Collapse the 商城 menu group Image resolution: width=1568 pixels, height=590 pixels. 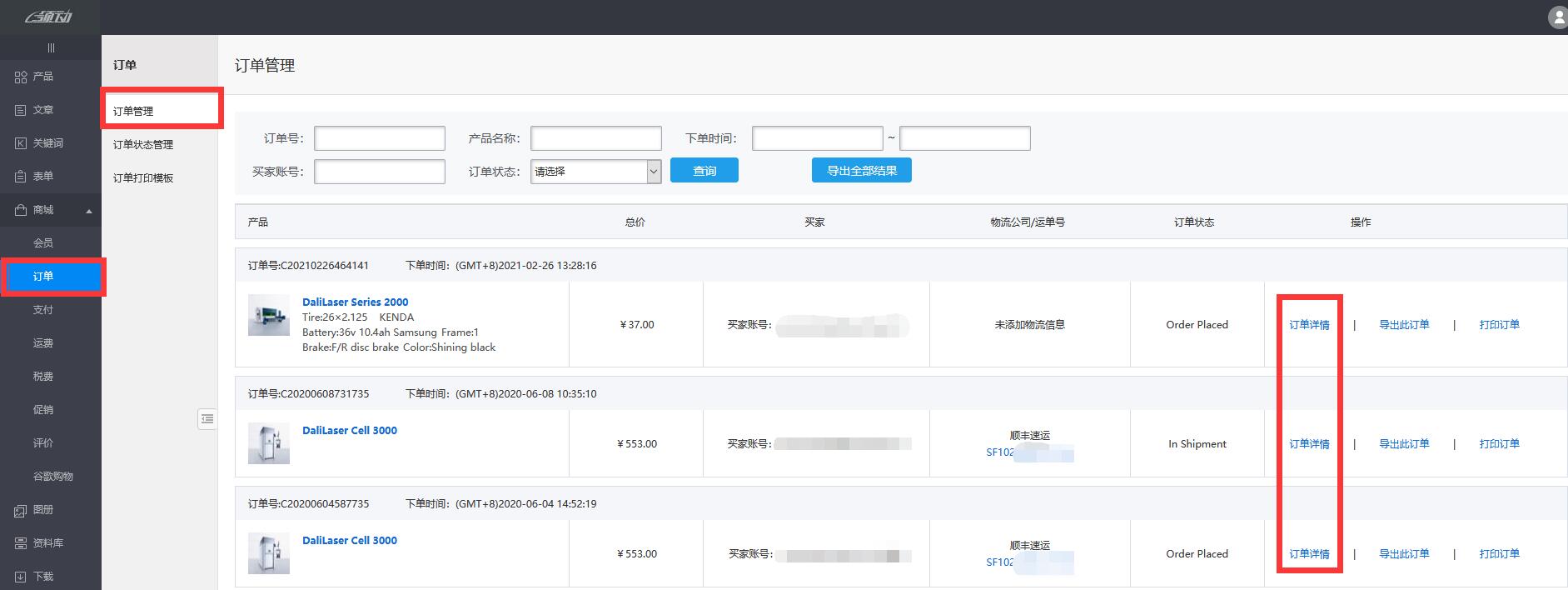coord(89,211)
